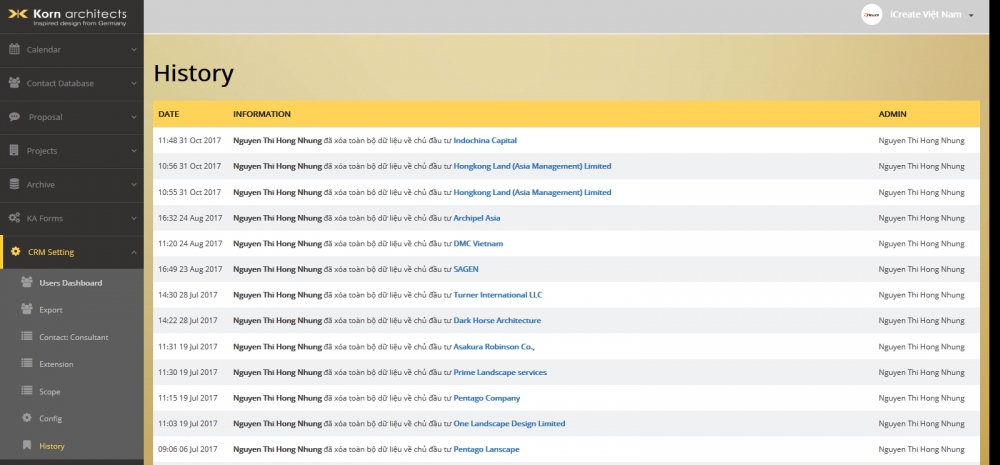Open the Turner International LLC link
The width and height of the screenshot is (1000, 465).
pos(497,295)
